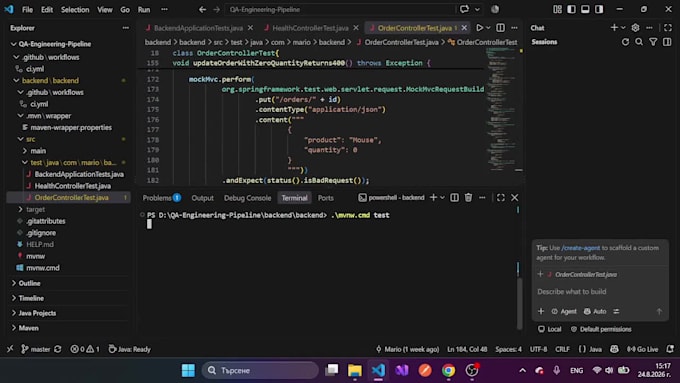Switch to Output panel tab

(203, 198)
